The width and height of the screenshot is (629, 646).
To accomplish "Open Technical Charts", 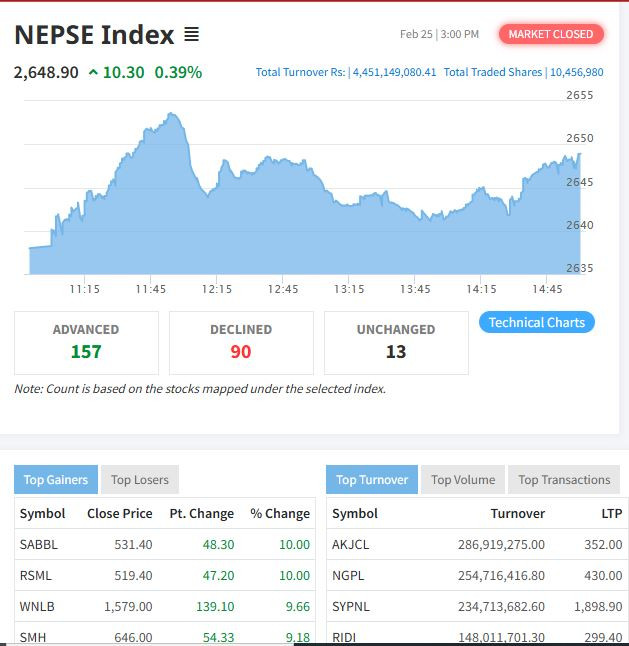I will tap(537, 322).
